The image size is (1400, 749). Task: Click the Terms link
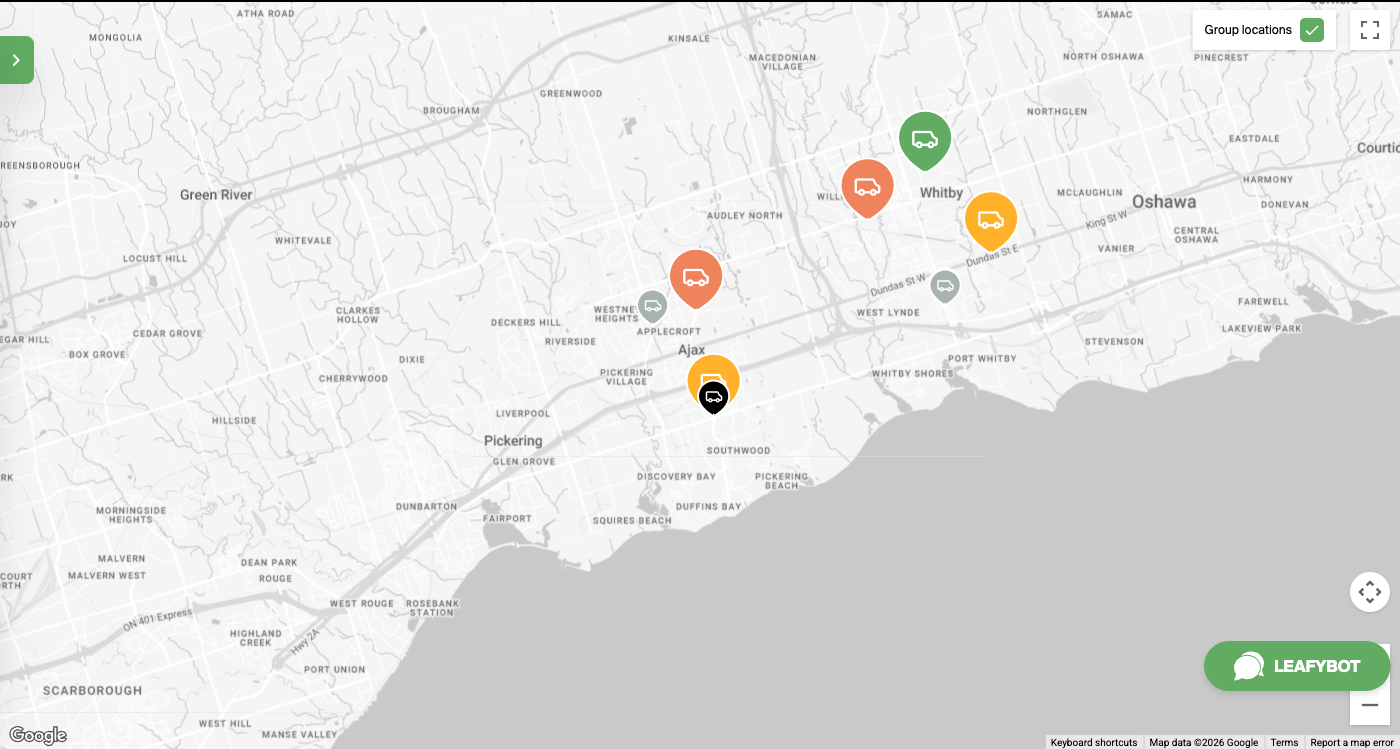tap(1284, 742)
